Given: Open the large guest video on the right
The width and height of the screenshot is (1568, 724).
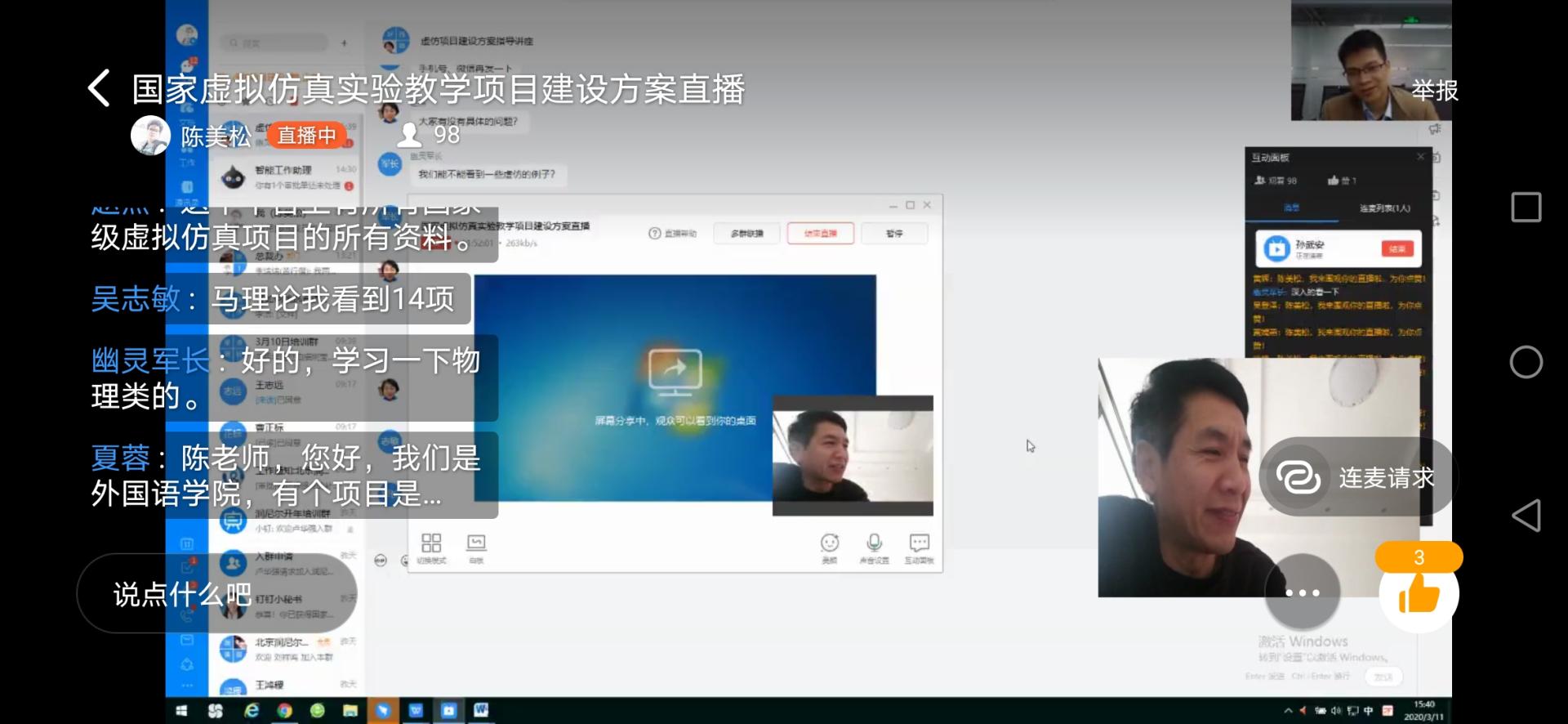Looking at the screenshot, I should (1260, 477).
